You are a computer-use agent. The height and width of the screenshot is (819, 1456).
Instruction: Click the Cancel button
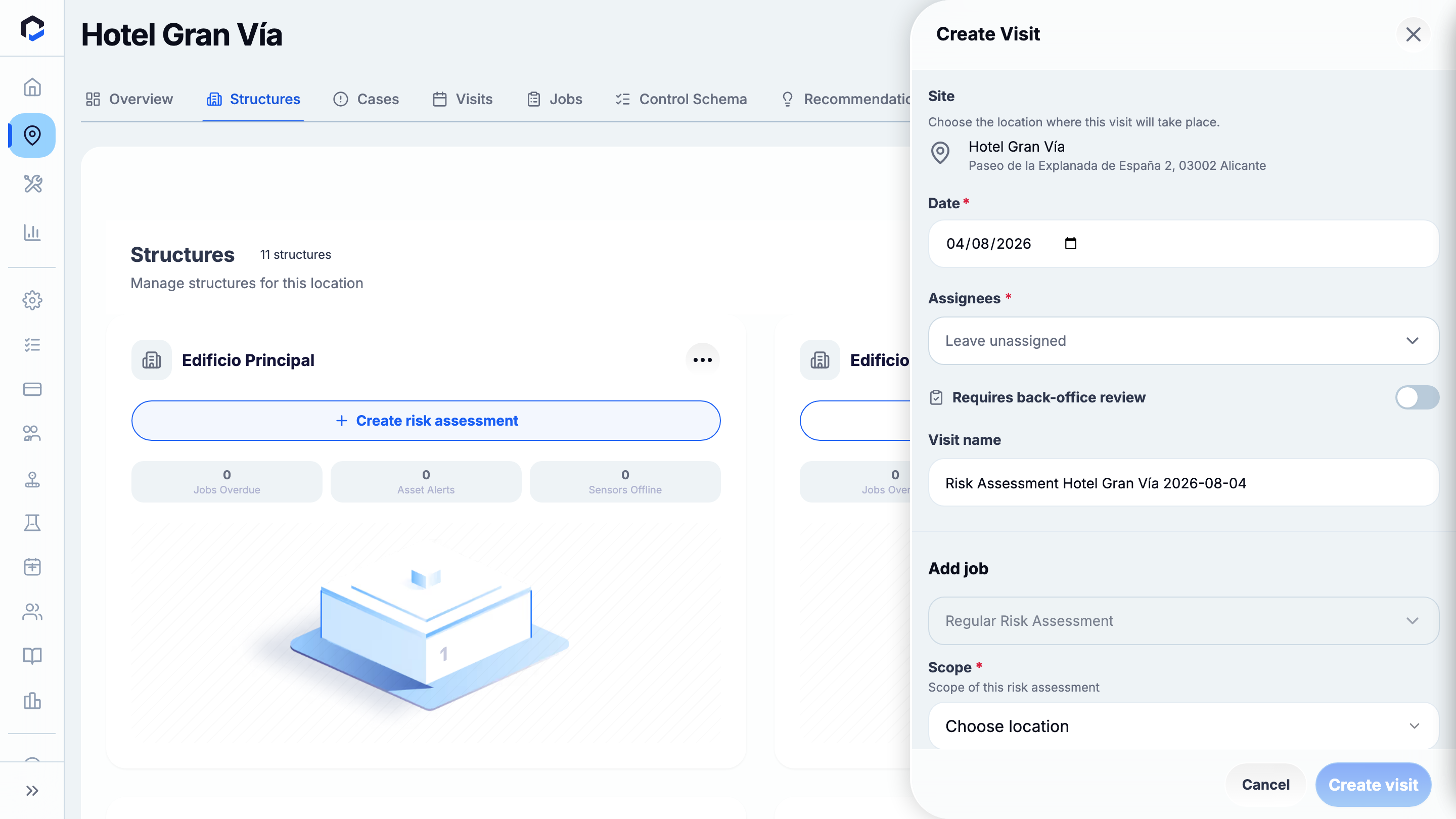click(1265, 785)
